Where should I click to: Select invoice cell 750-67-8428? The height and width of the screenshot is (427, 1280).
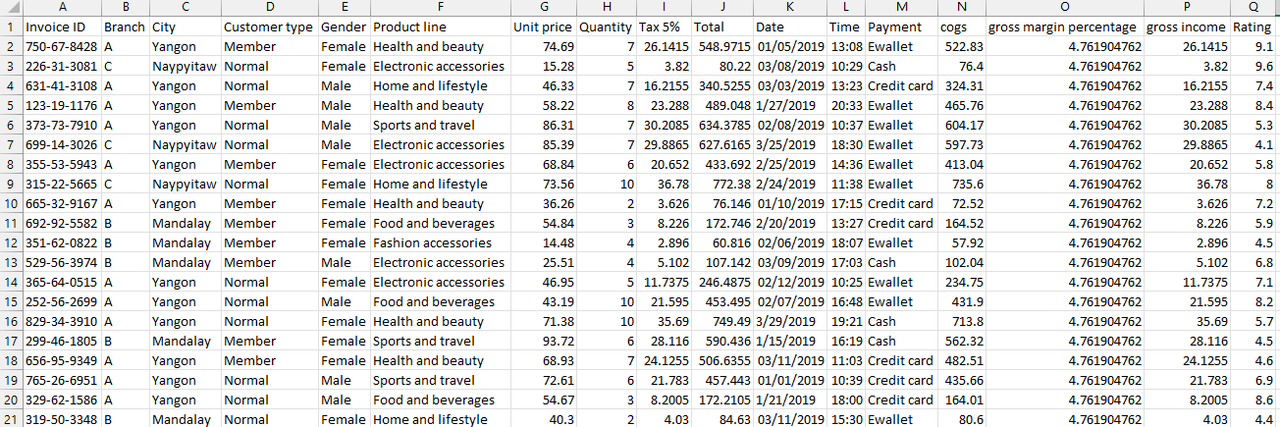tap(61, 47)
